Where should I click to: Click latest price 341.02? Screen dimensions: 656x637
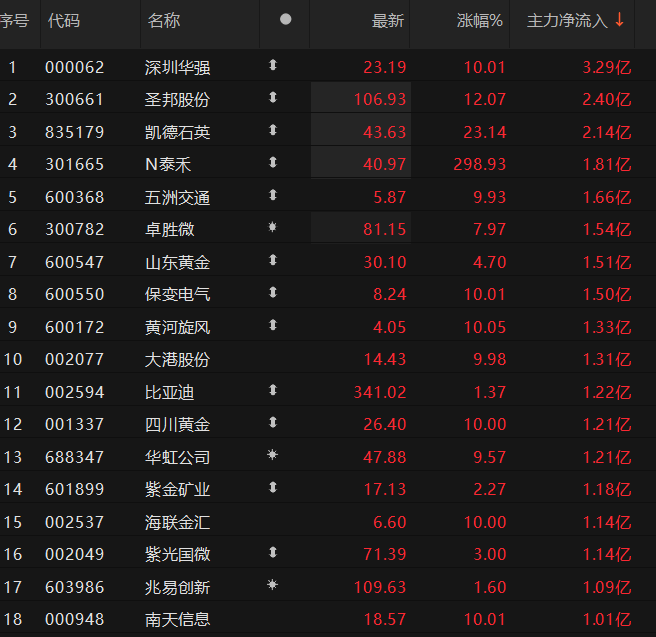coord(380,392)
